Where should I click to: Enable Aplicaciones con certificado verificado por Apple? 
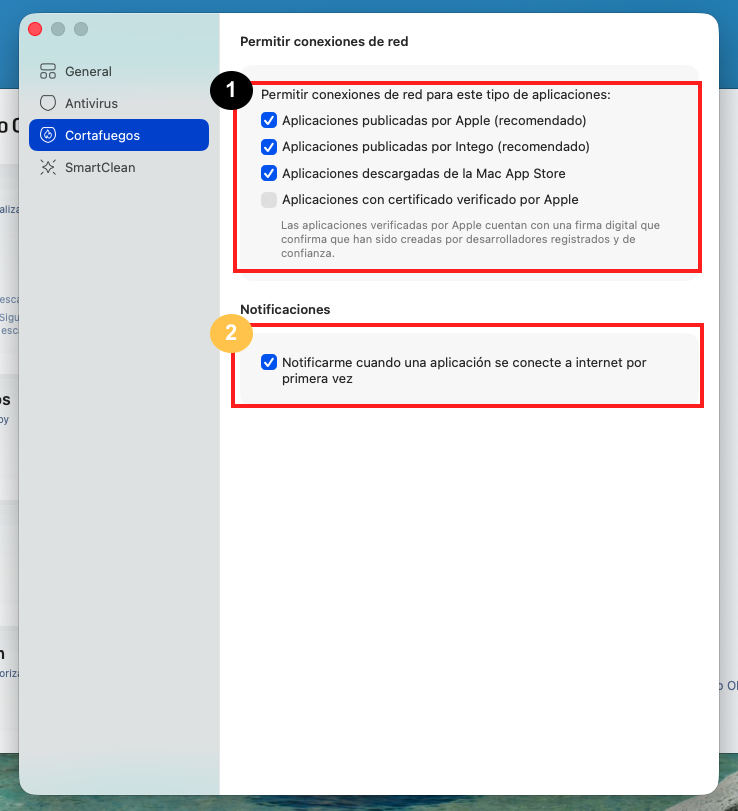click(269, 200)
